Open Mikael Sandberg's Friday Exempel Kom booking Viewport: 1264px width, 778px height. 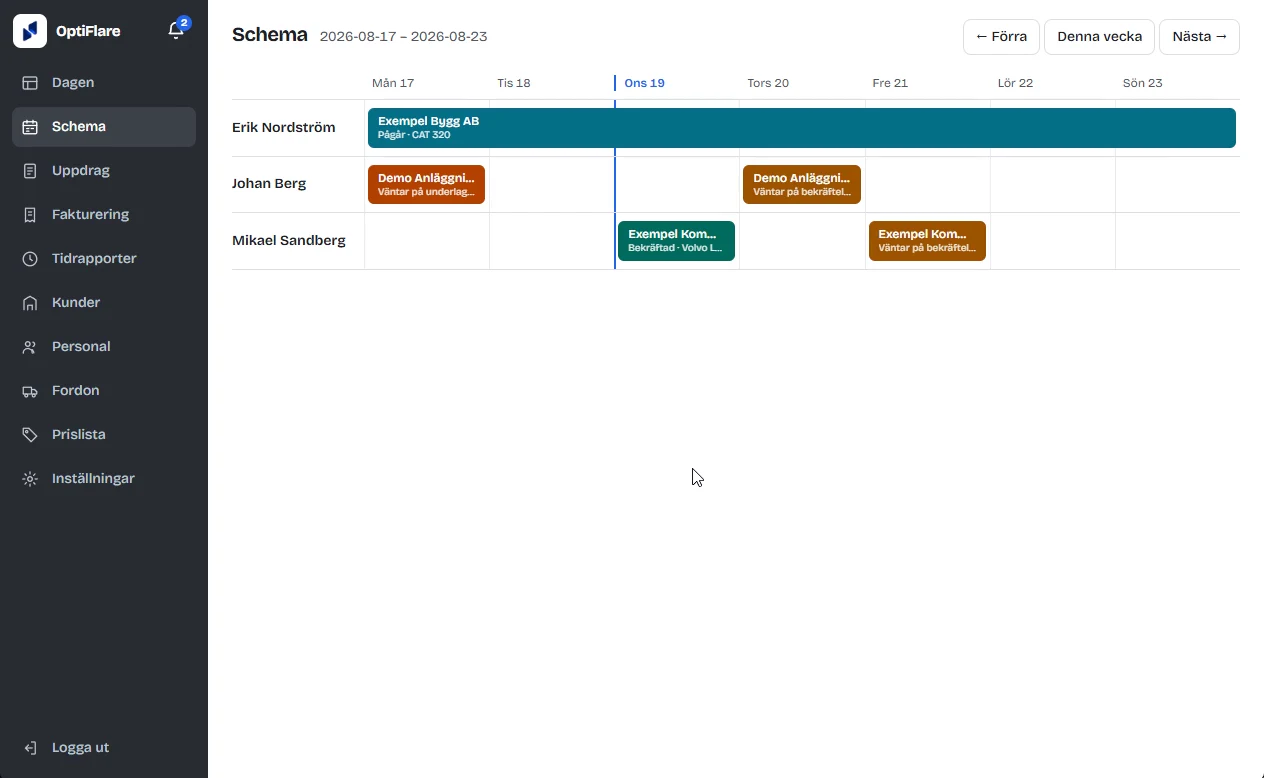[927, 241]
